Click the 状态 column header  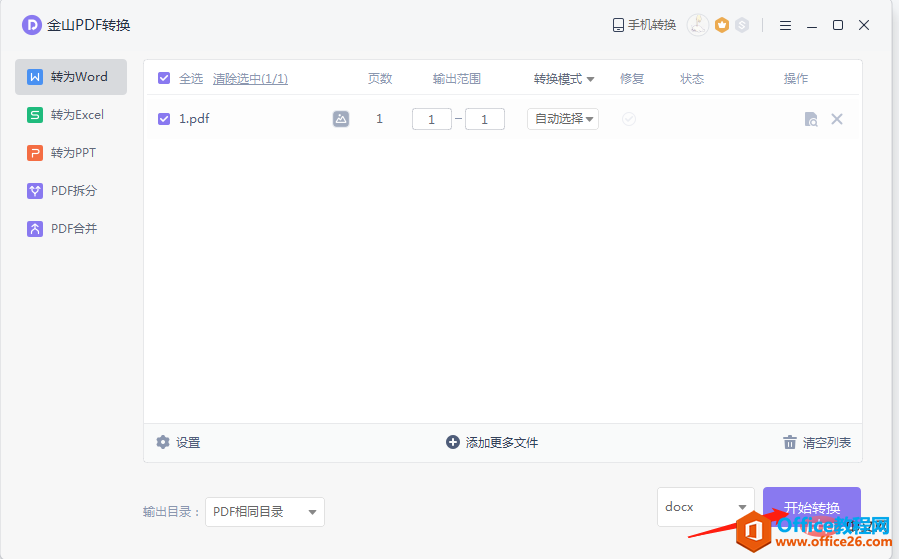(692, 79)
